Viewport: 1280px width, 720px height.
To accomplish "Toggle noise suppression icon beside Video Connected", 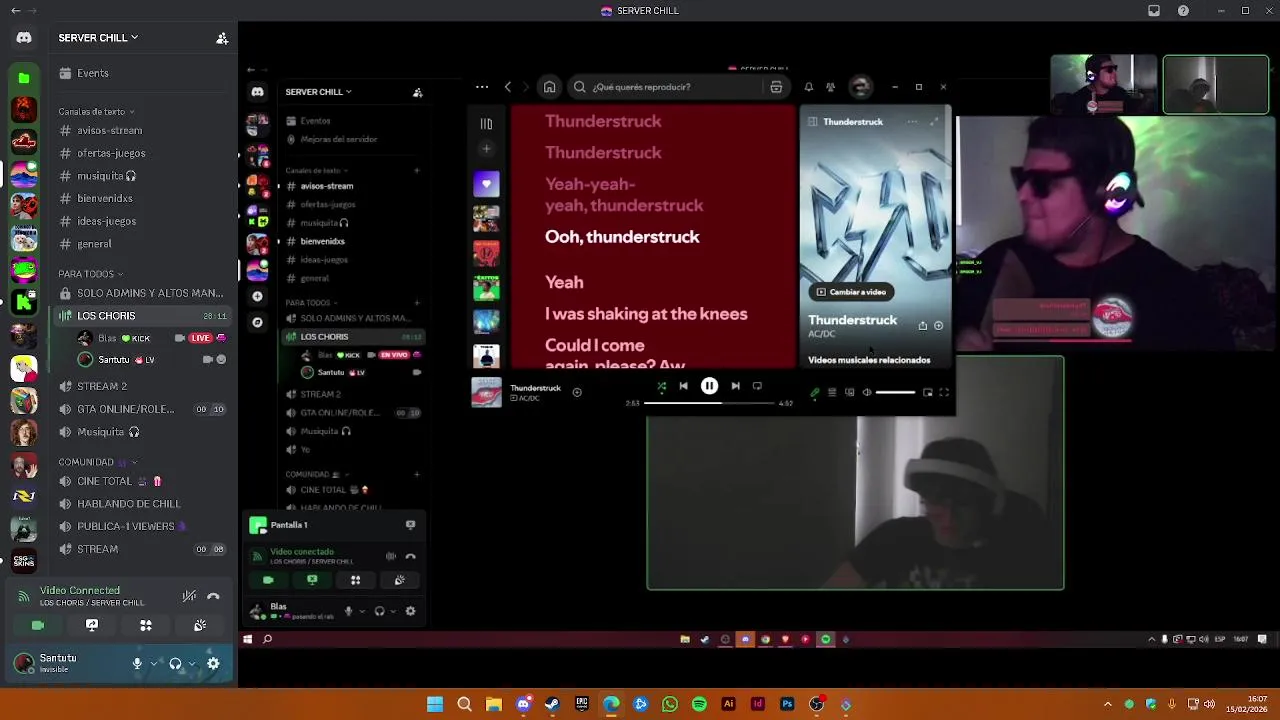I will coord(189,596).
